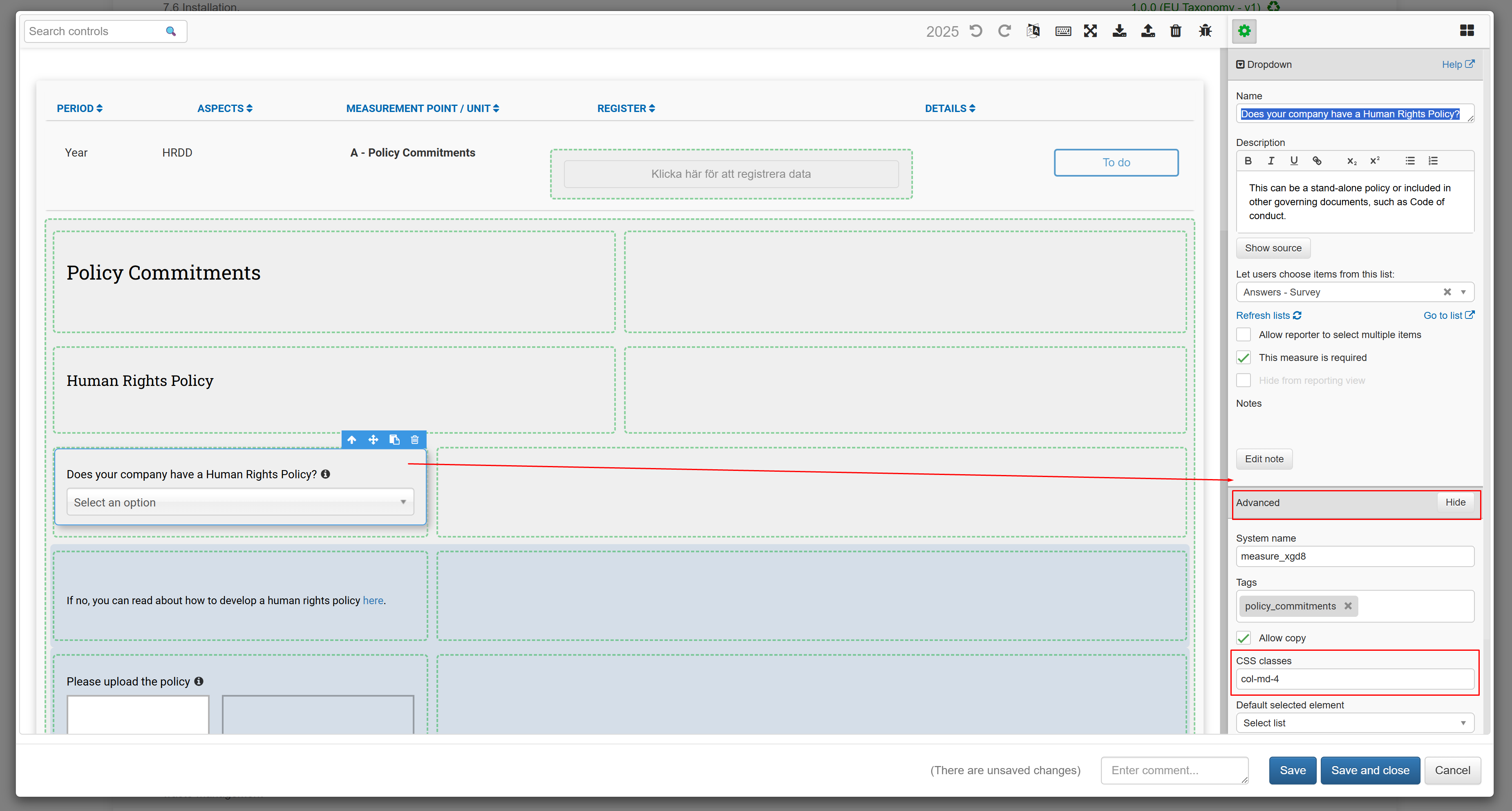Click the trash icon in top toolbar
The image size is (1512, 811).
click(x=1175, y=31)
